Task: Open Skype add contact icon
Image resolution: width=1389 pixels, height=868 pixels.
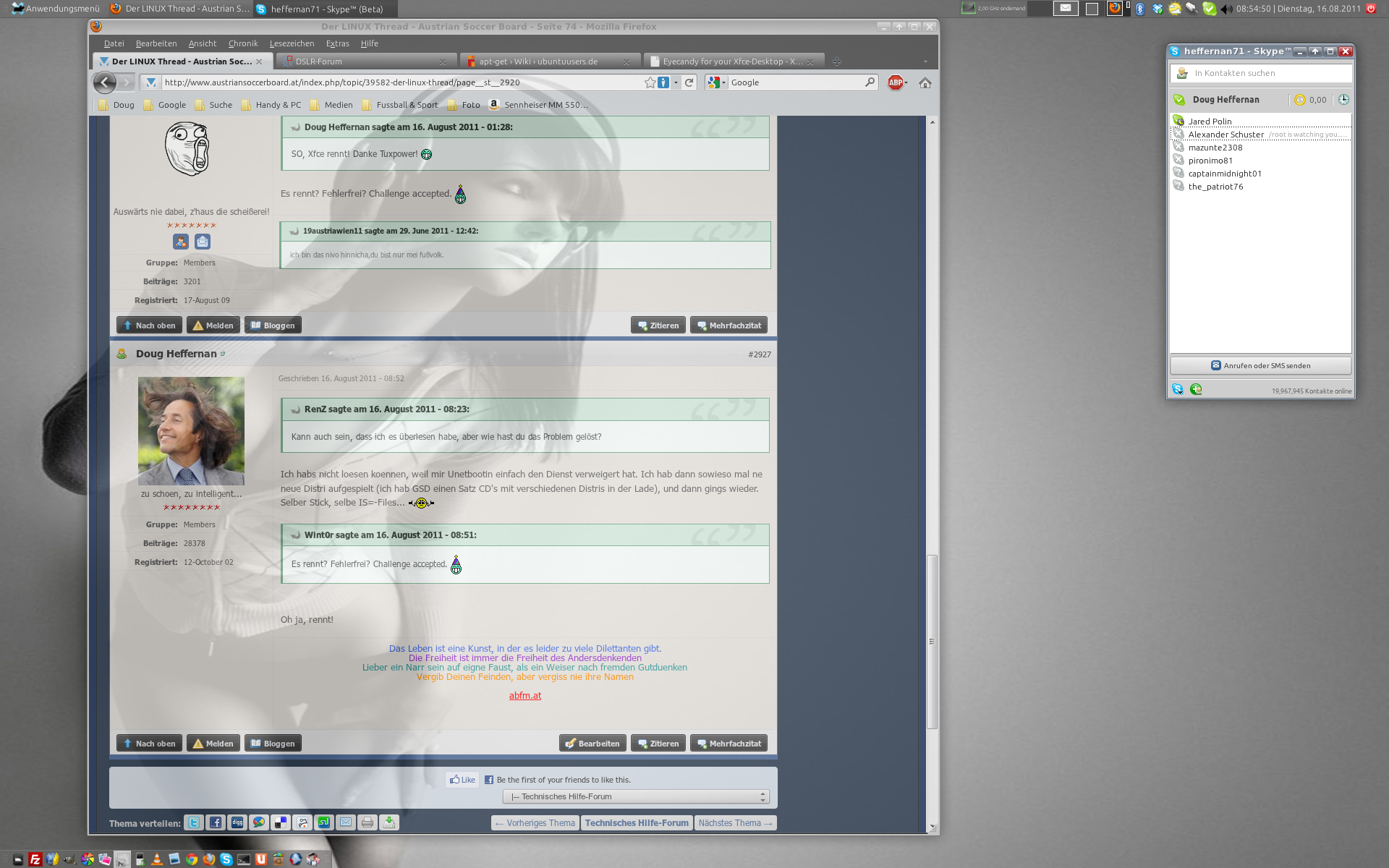Action: pos(1196,389)
